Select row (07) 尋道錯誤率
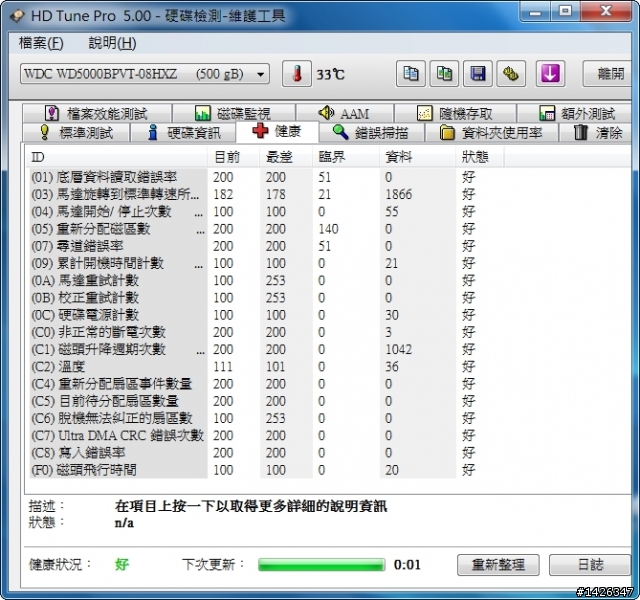The height and width of the screenshot is (600, 640). 267,246
